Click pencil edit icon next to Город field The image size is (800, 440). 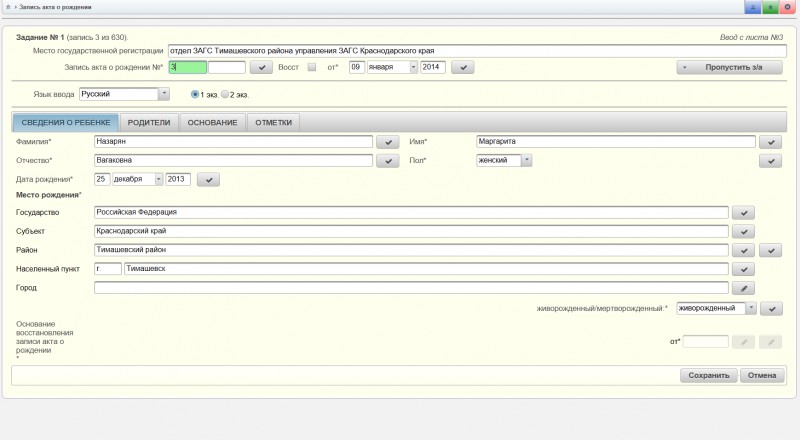tap(743, 288)
